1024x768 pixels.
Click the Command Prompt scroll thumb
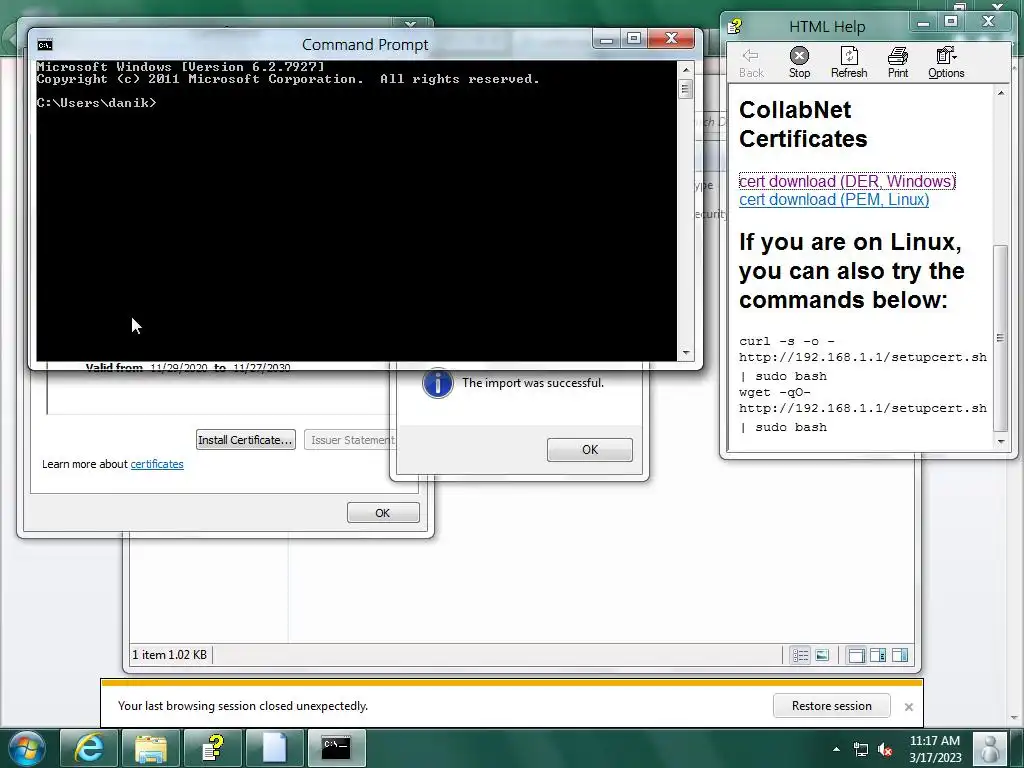[686, 88]
